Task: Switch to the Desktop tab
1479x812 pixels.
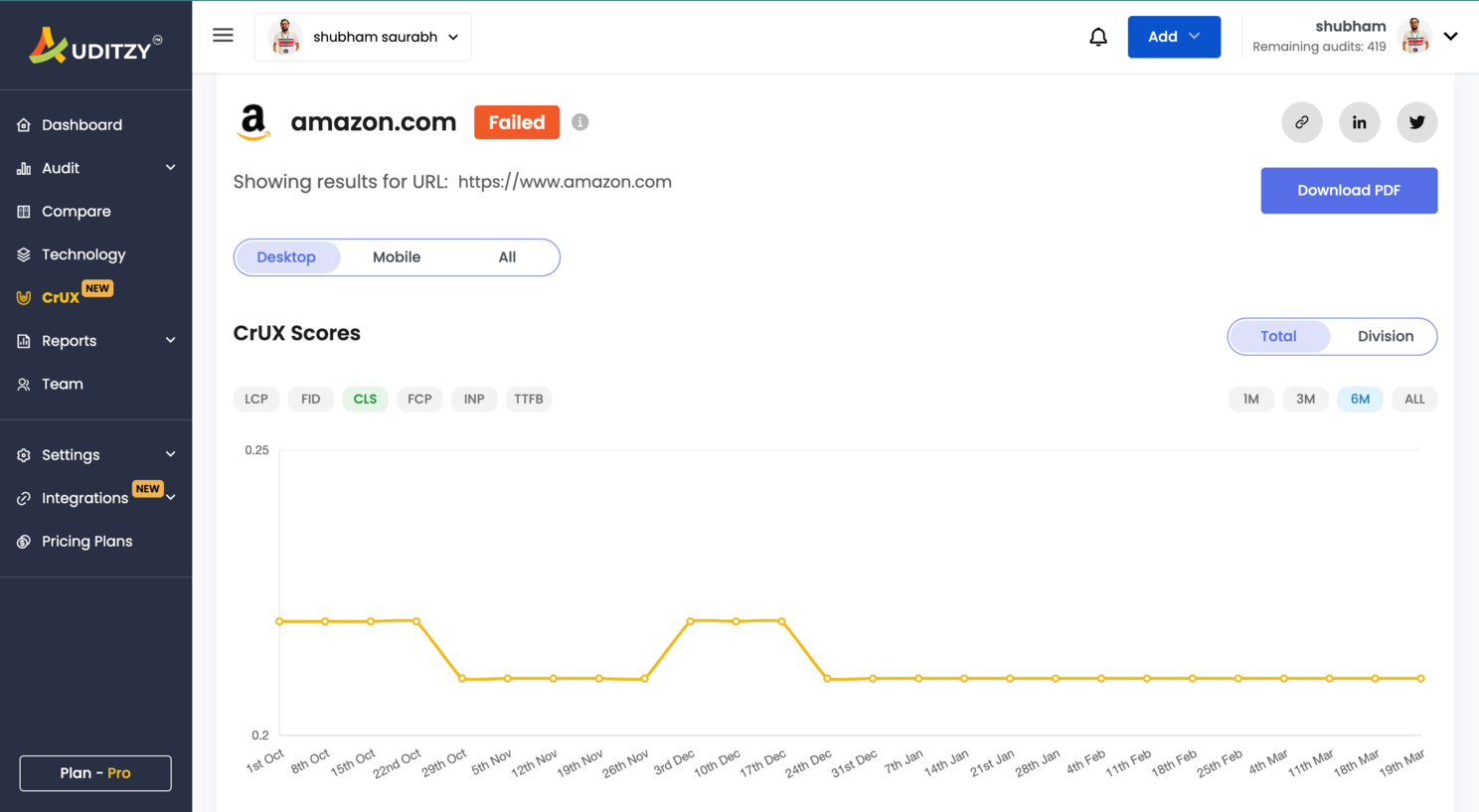Action: pos(286,257)
